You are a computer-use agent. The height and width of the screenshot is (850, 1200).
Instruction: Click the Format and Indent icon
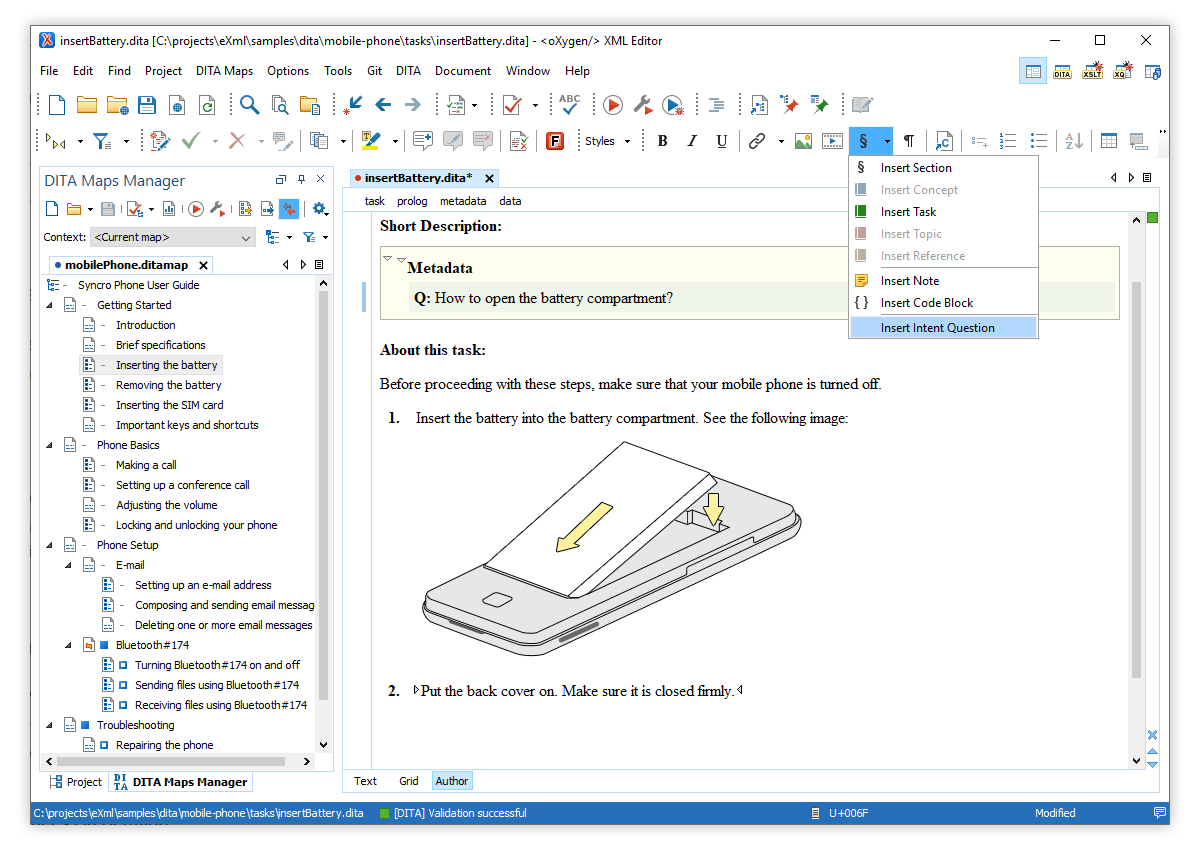[x=716, y=105]
